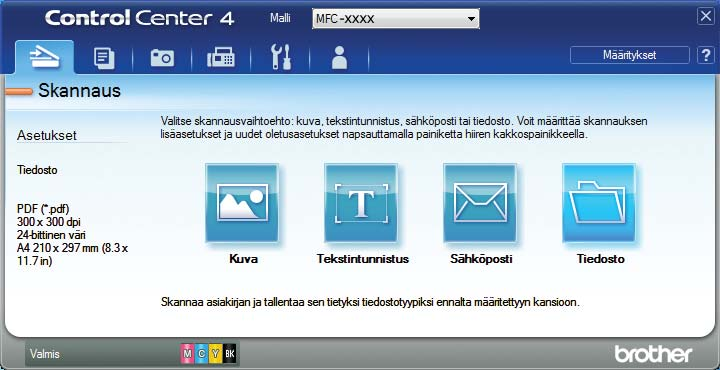Viewport: 720px width, 370px height.
Task: Open the Photo camera tab
Action: (x=163, y=59)
